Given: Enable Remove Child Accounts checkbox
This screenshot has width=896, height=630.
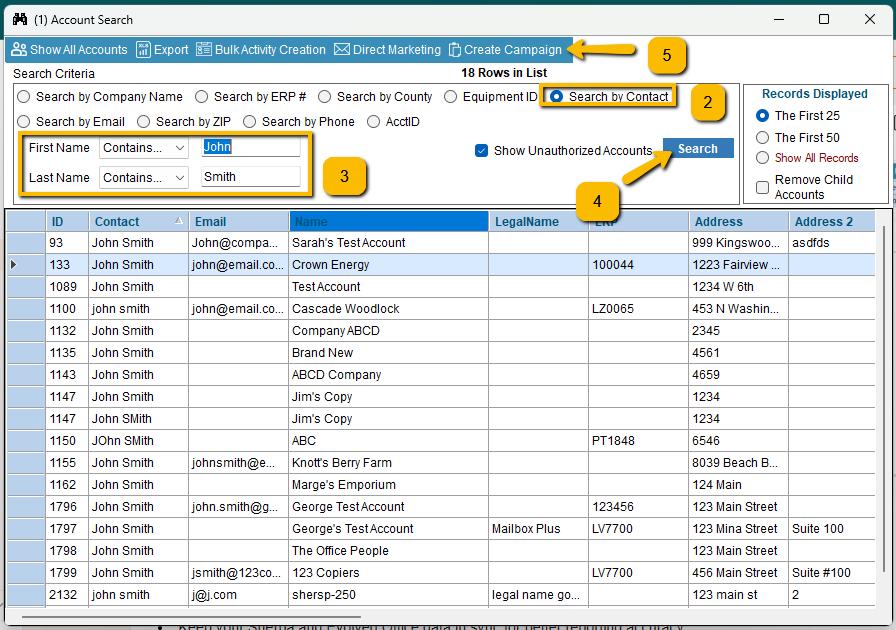Looking at the screenshot, I should [763, 187].
